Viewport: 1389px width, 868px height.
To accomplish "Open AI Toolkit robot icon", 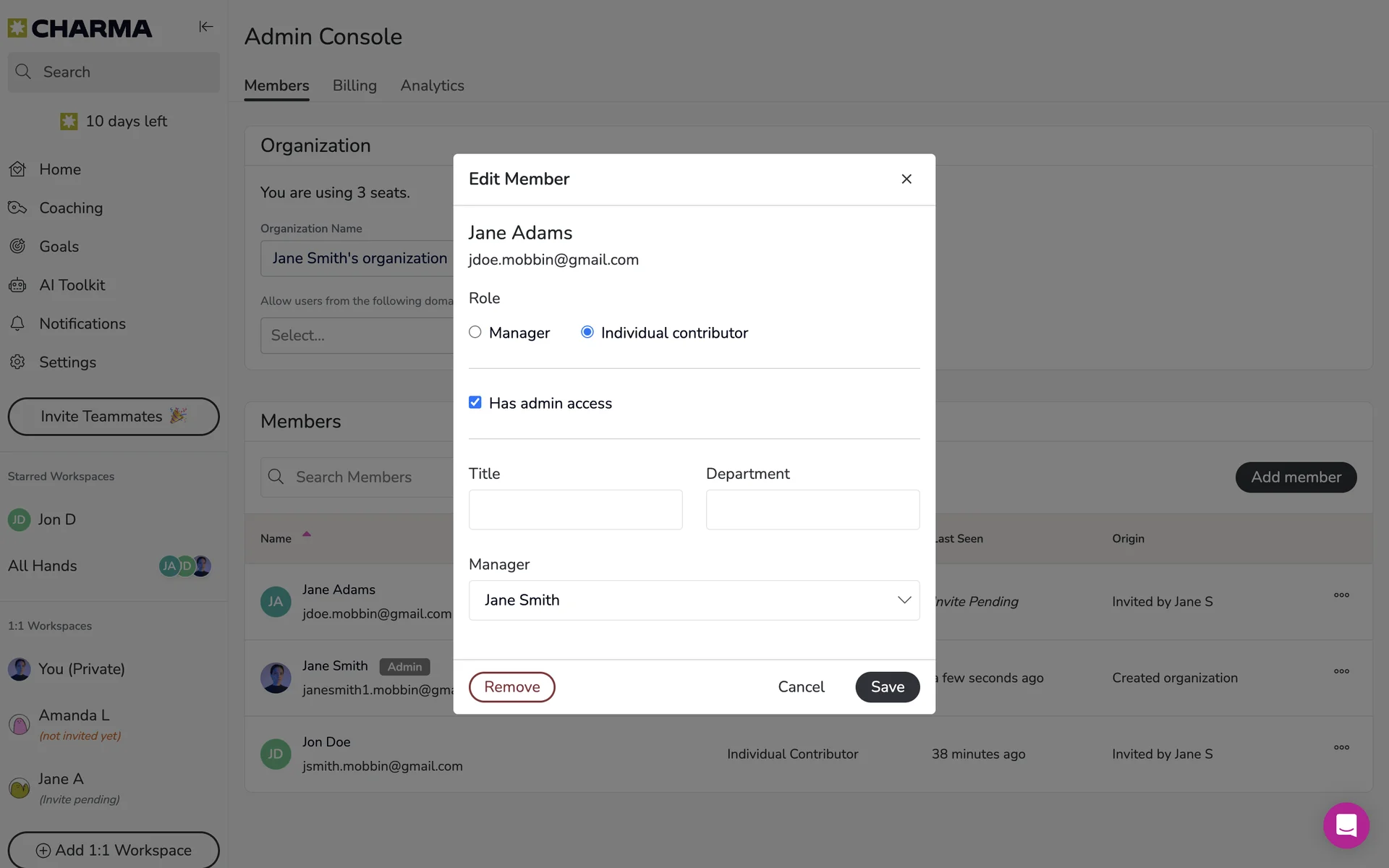I will coord(18,286).
